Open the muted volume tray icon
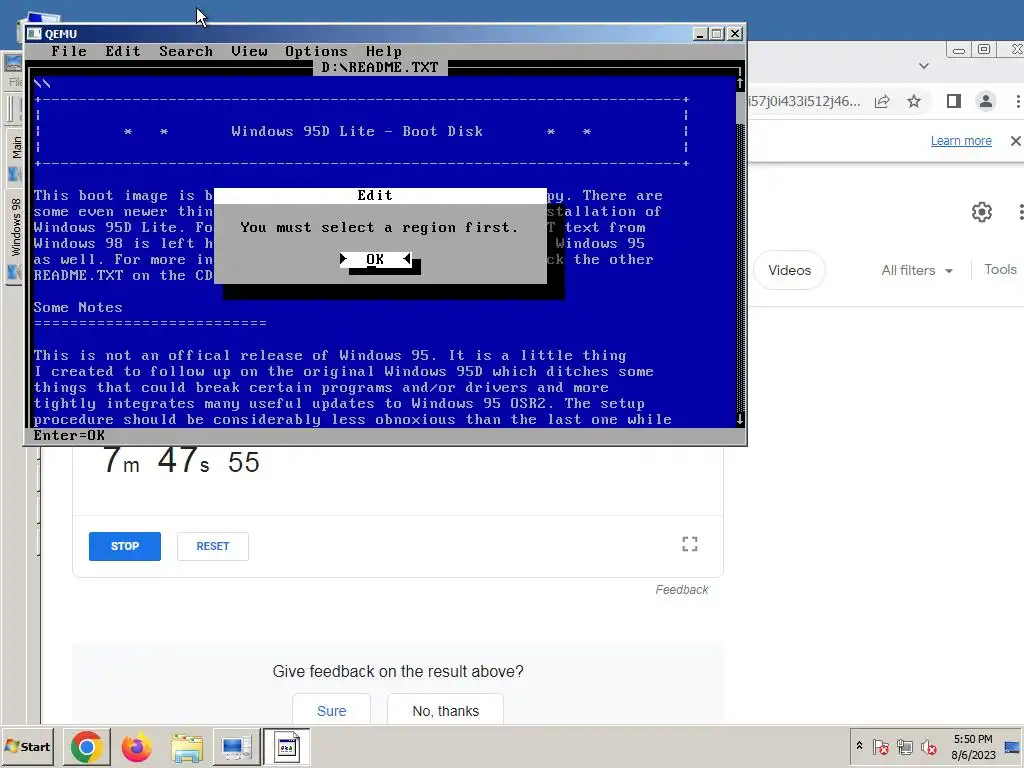 [x=928, y=746]
